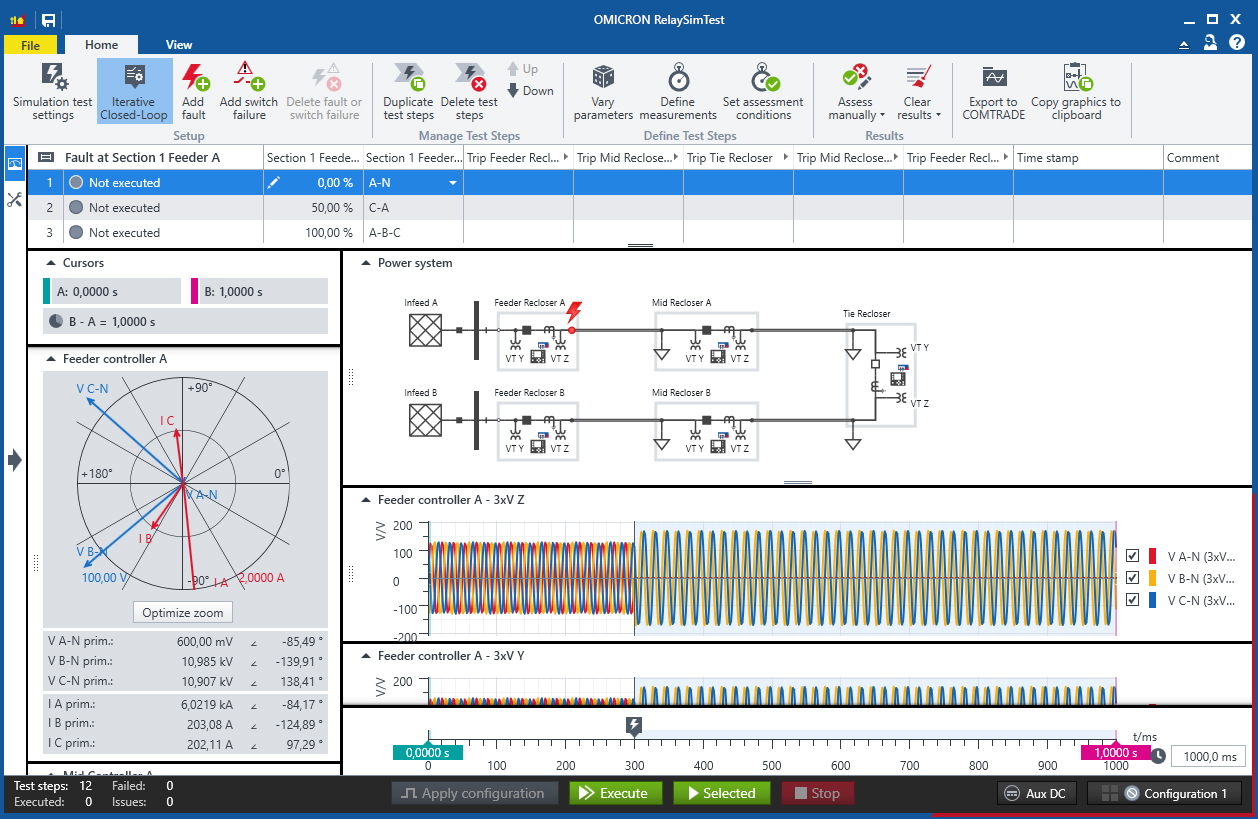Click the Execute button

click(614, 793)
